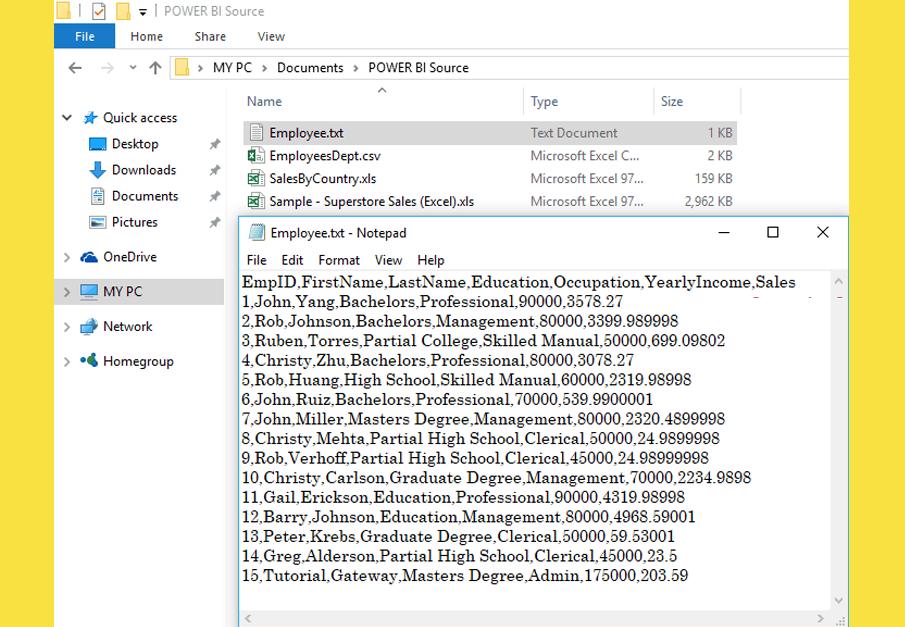Click the Homegroup icon in navigation pane
This screenshot has width=905, height=627.
click(89, 361)
